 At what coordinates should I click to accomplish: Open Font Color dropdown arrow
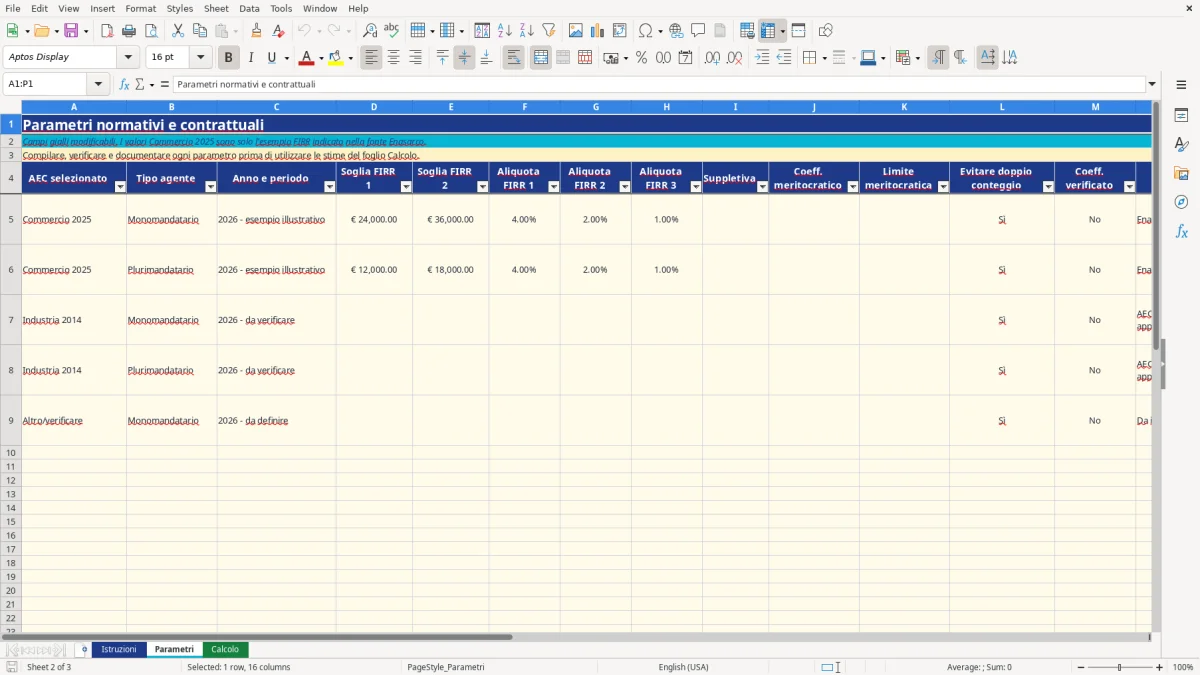321,58
